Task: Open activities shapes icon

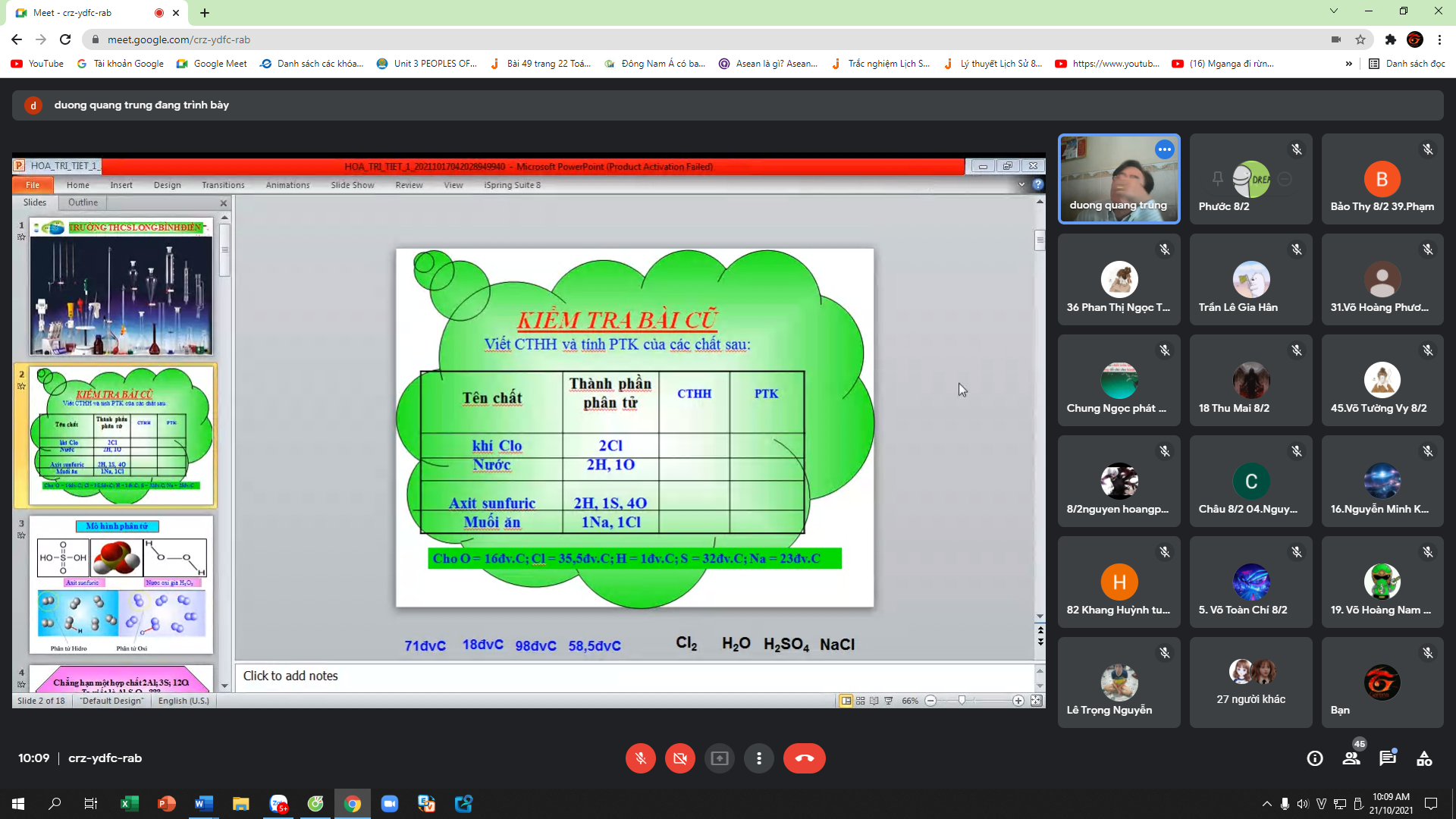Action: (1424, 758)
